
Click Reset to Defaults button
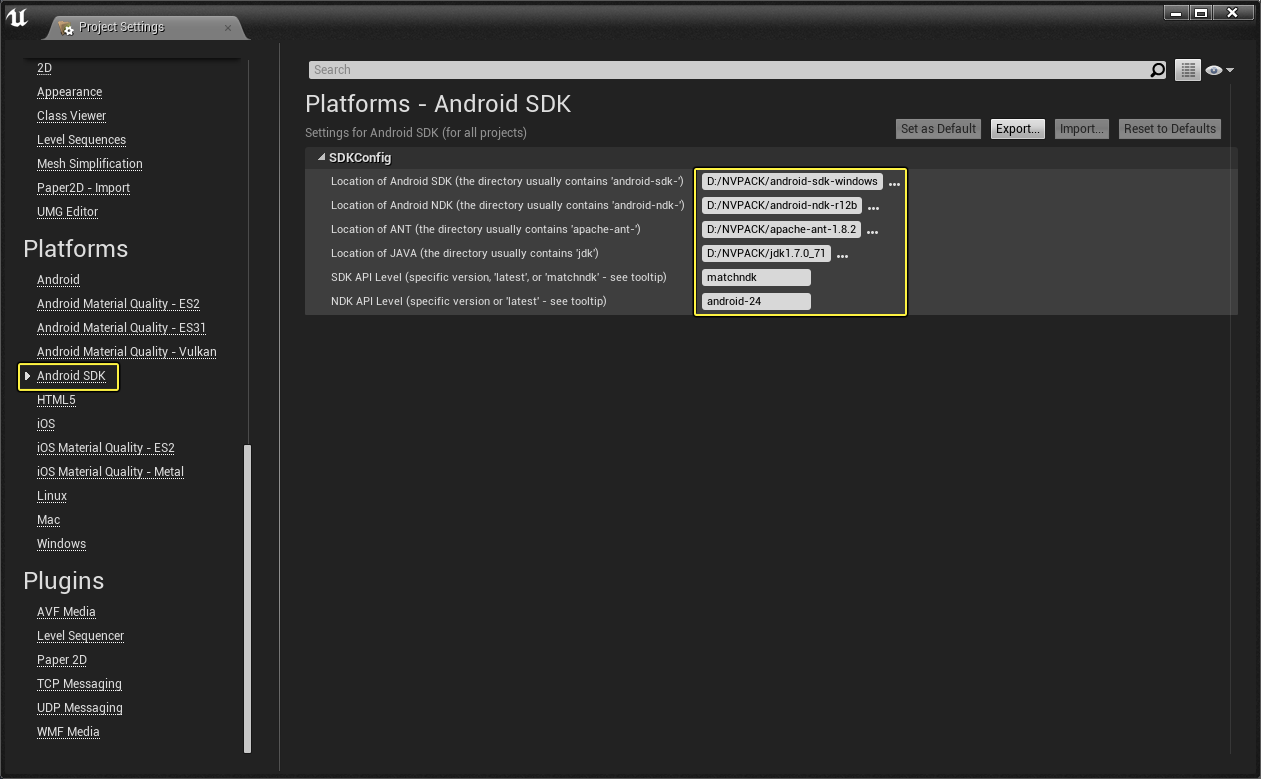point(1170,129)
